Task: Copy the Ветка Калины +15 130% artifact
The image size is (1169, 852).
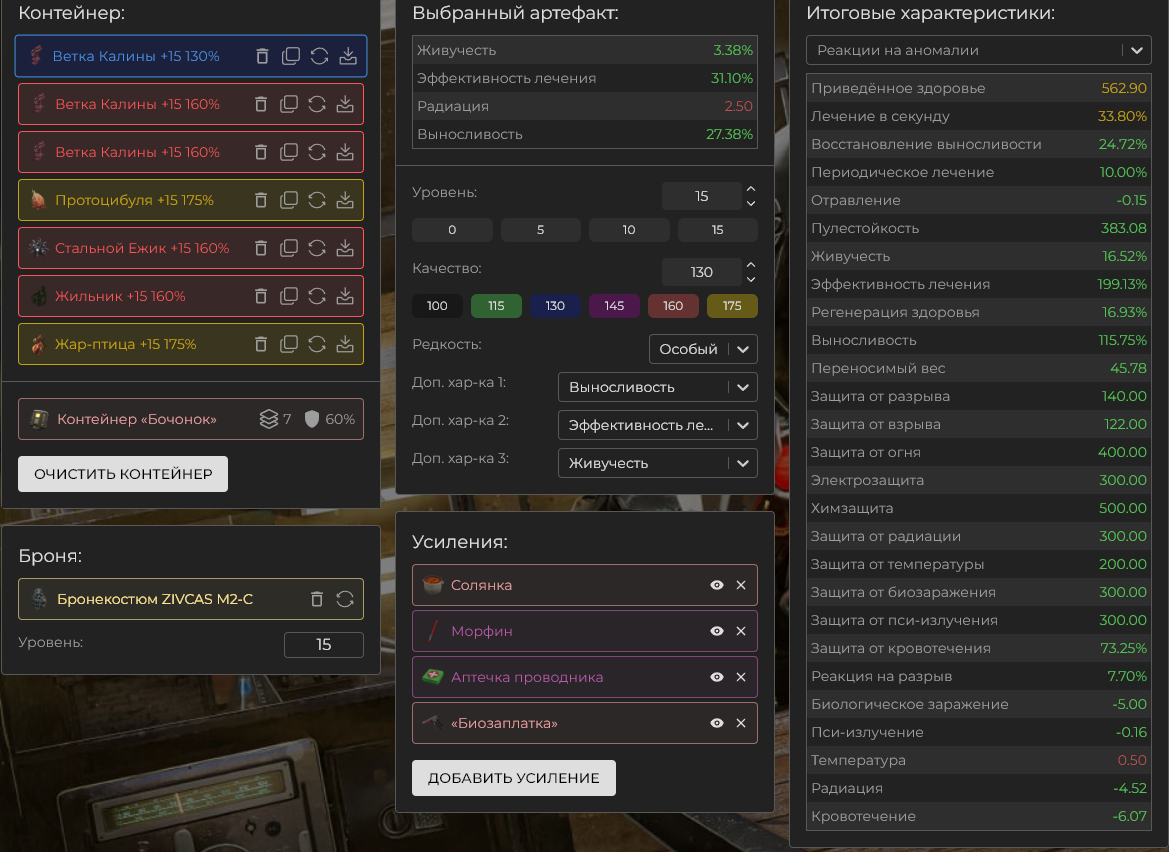Action: [291, 56]
